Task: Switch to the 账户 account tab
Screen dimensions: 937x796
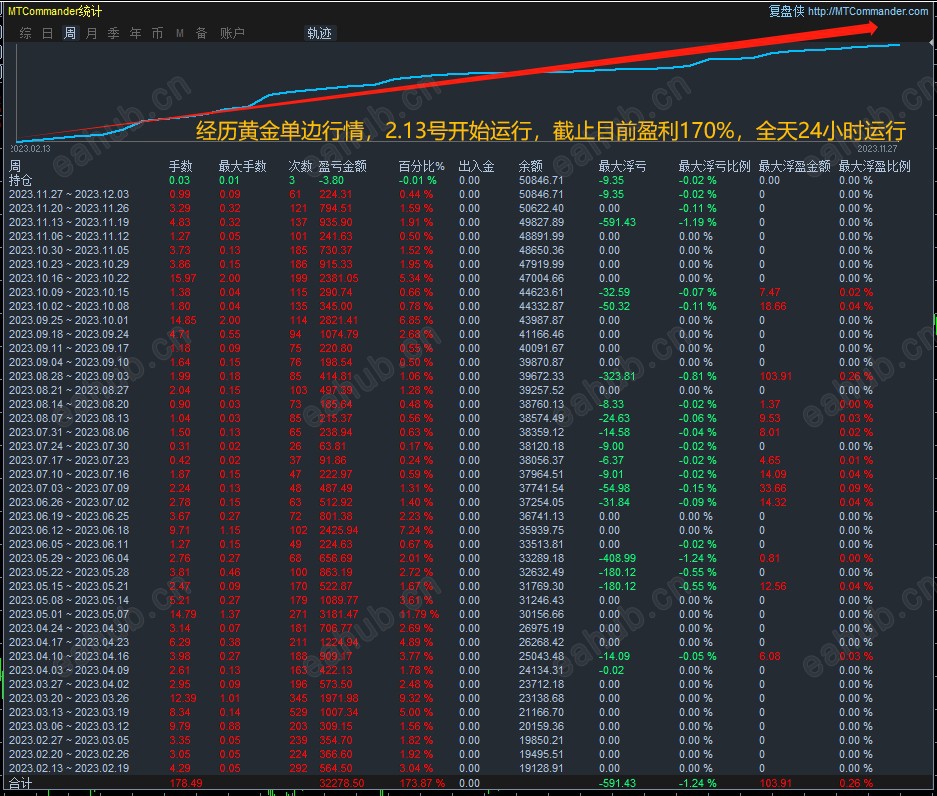Action: point(232,33)
